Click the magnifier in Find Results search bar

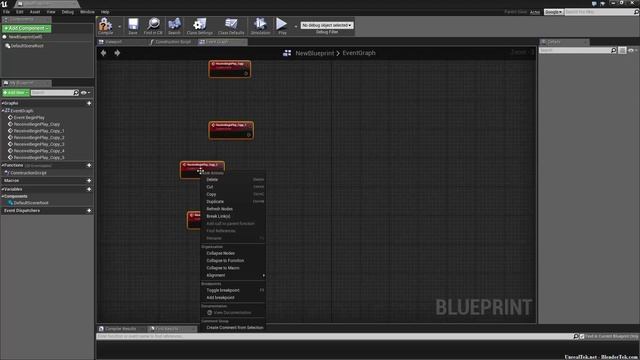pos(576,336)
